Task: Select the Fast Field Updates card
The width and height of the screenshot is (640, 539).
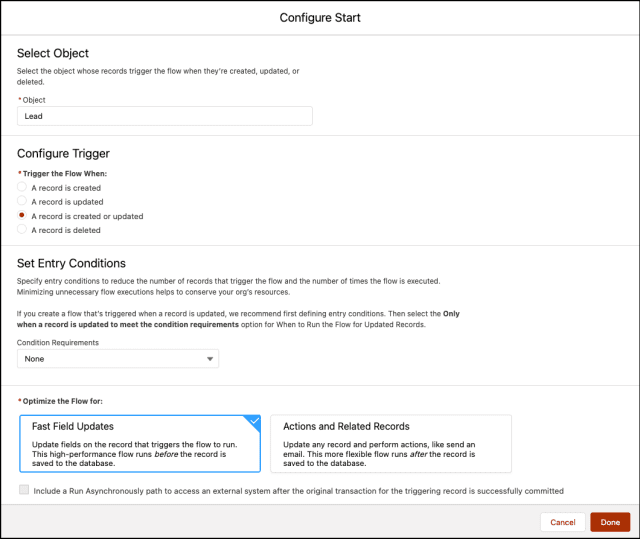Action: tap(140, 444)
